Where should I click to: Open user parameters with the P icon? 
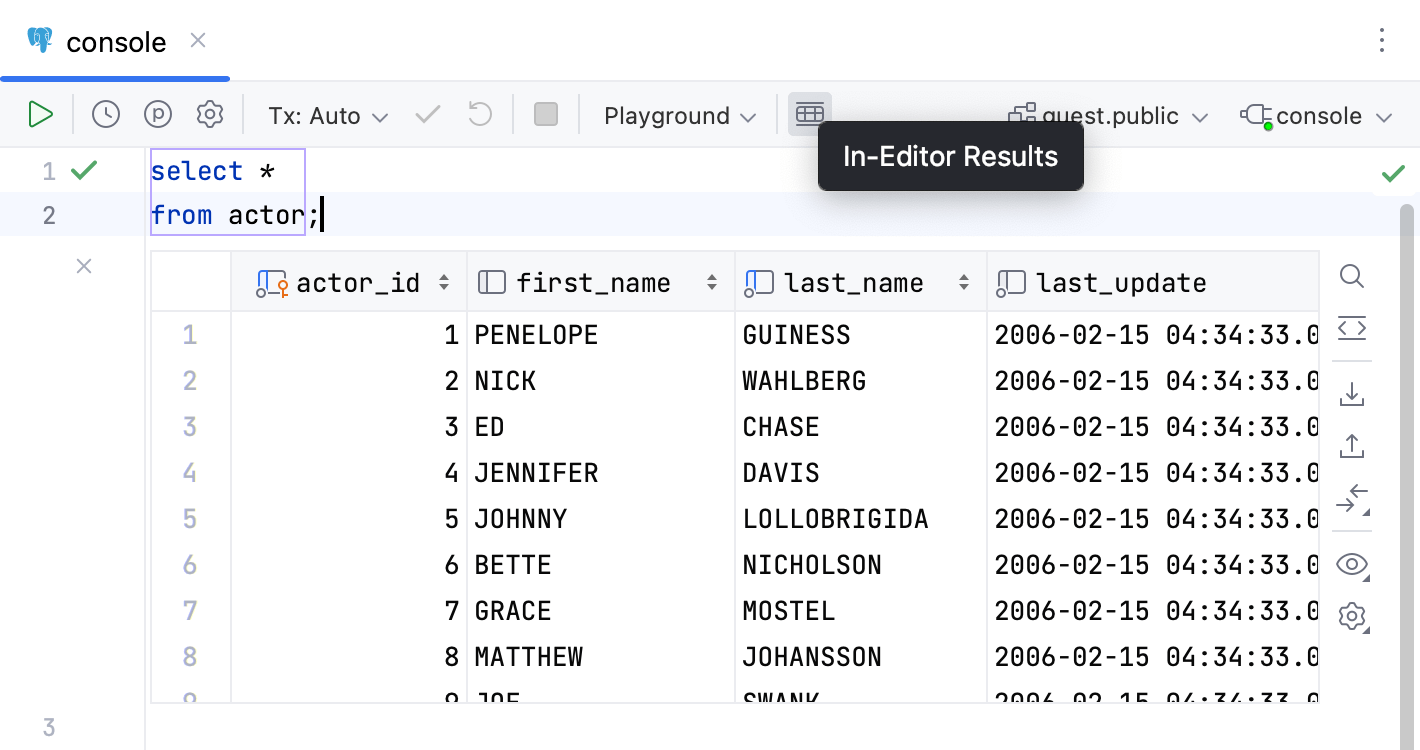click(x=157, y=114)
